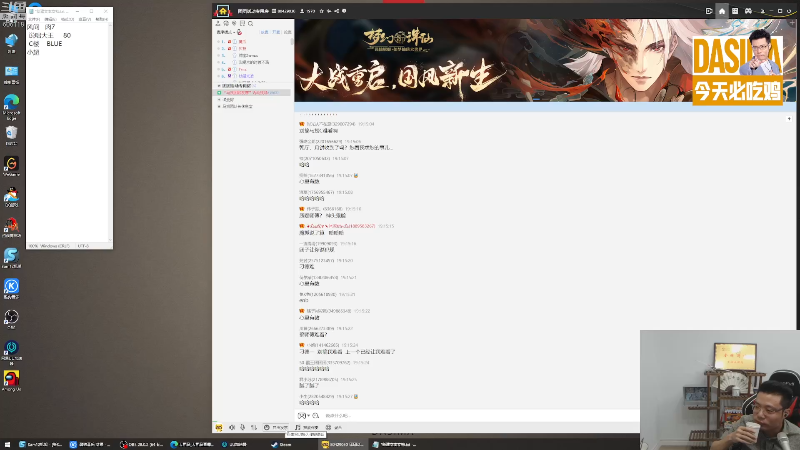Toggle the open mic mode button
Screen dimensions: 800x450
point(276,428)
